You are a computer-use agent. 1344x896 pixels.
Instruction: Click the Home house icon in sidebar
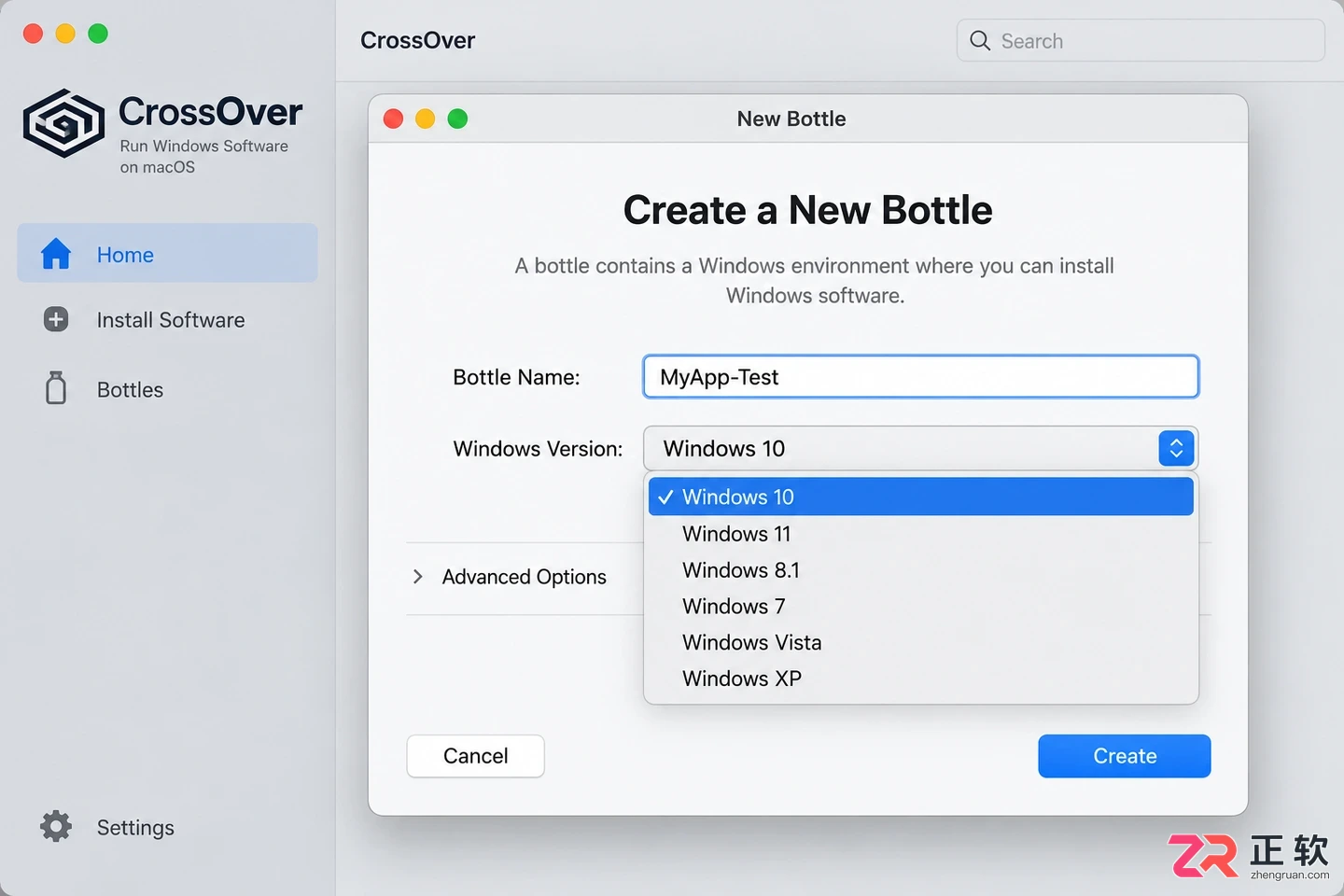[56, 254]
